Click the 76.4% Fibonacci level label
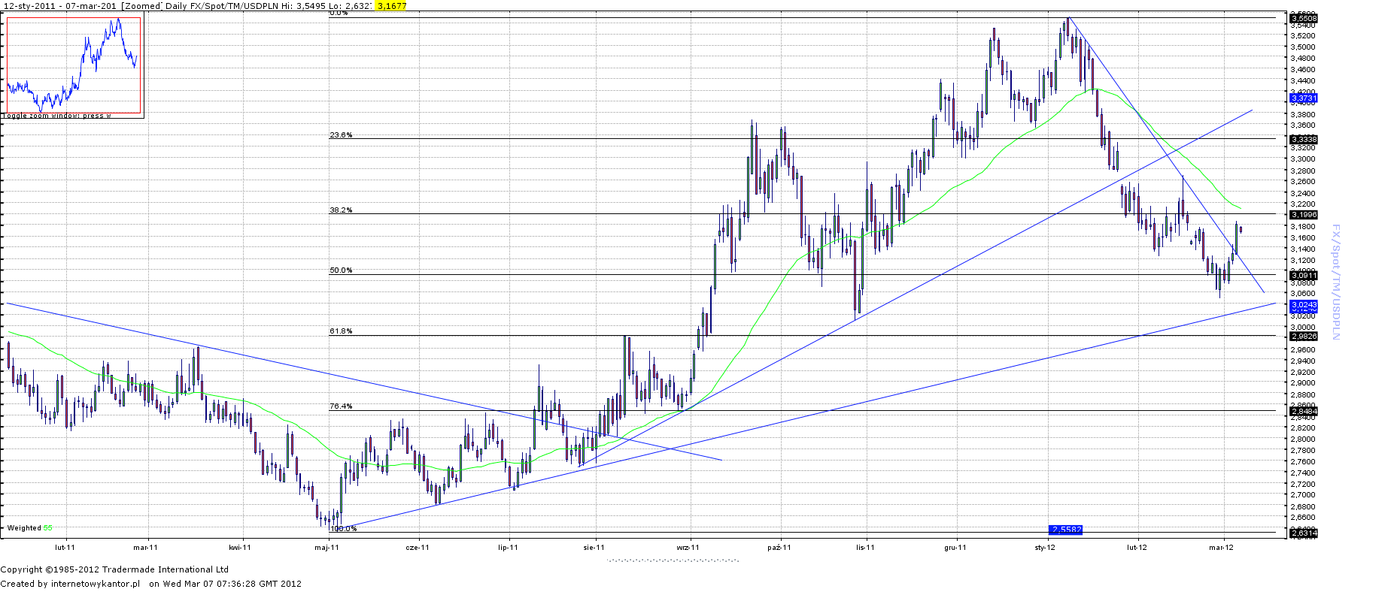 point(341,406)
